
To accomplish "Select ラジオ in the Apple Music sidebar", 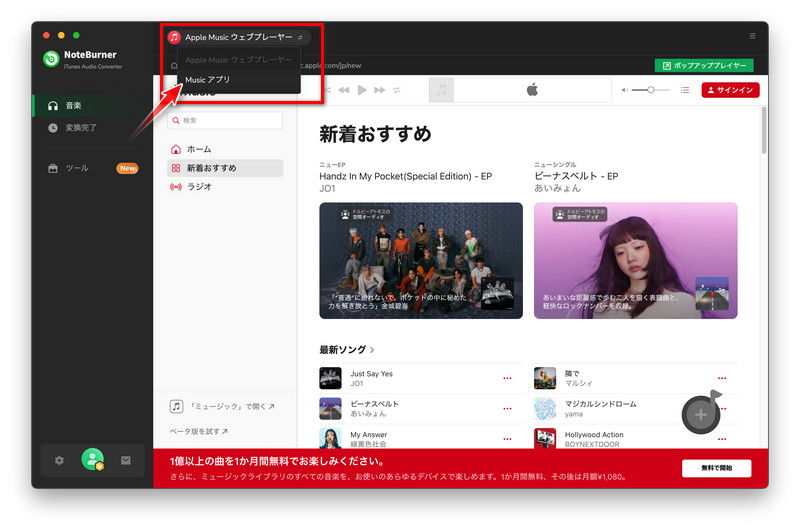I will (x=200, y=186).
